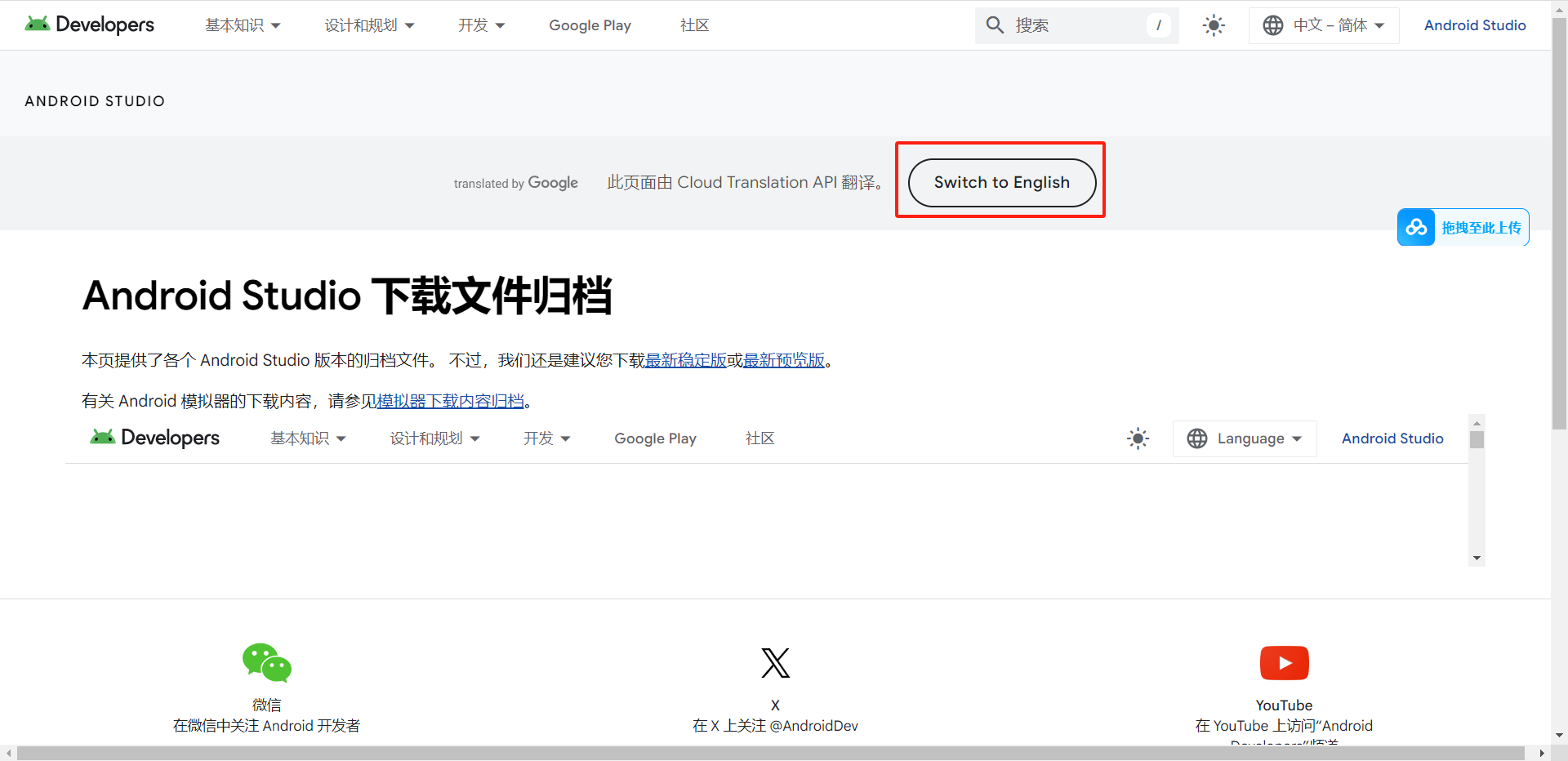
Task: Open the 最新稳定版 link
Action: [x=686, y=360]
